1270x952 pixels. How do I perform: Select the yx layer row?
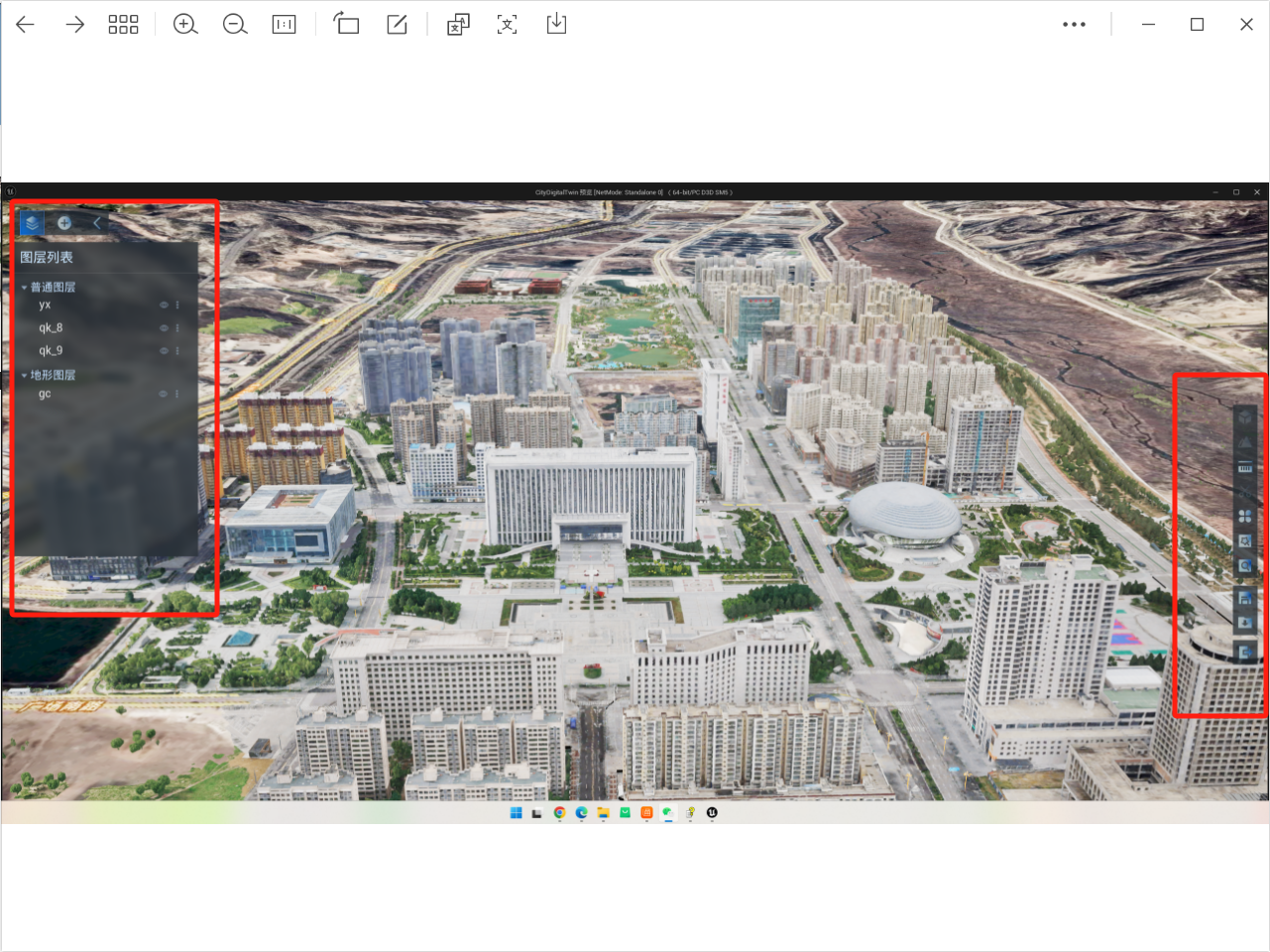pyautogui.click(x=104, y=304)
